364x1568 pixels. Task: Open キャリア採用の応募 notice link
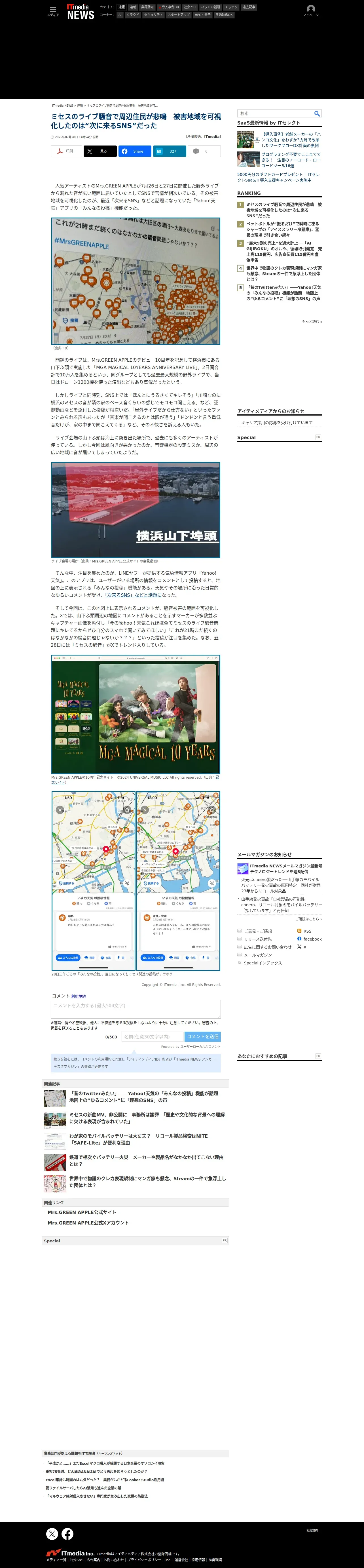[277, 422]
